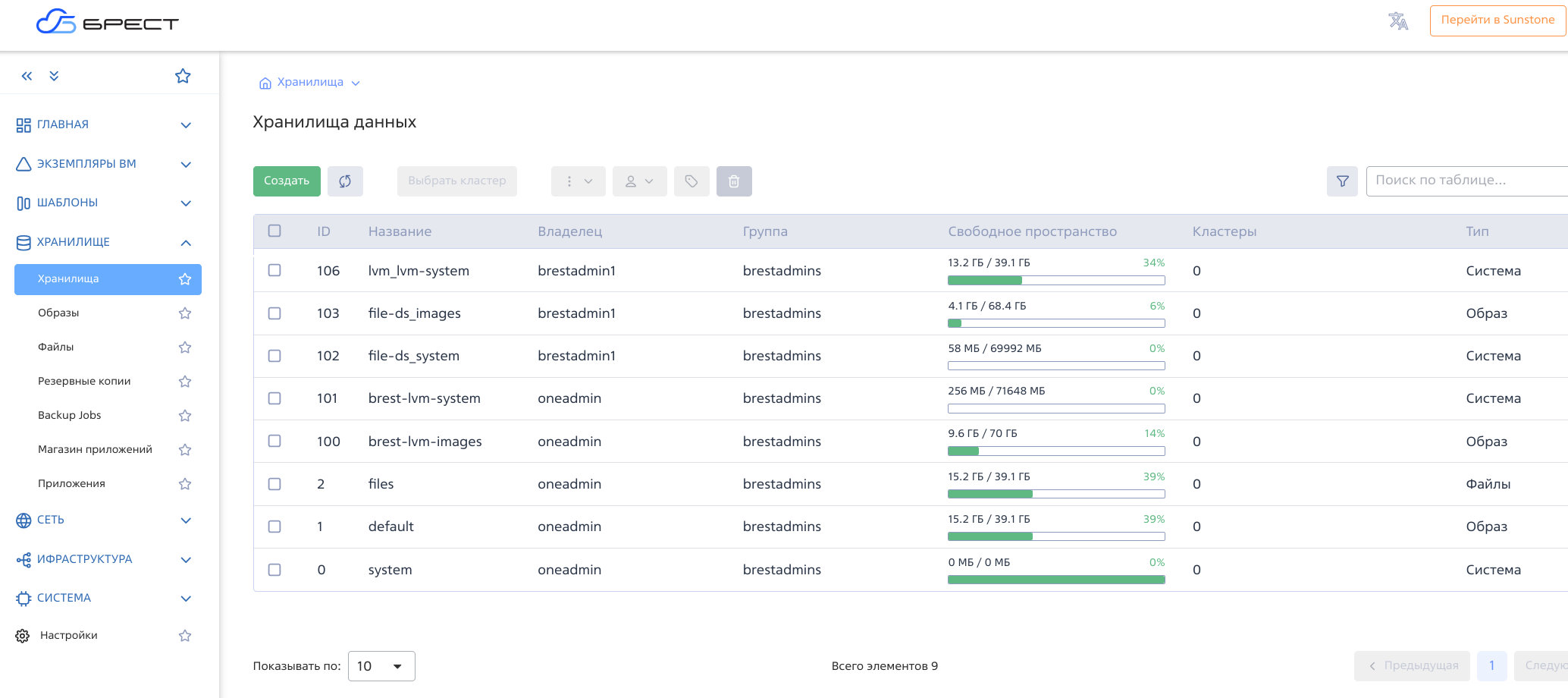Focus the Поиск по таблице search field
This screenshot has width=1568, height=698.
(x=1463, y=181)
